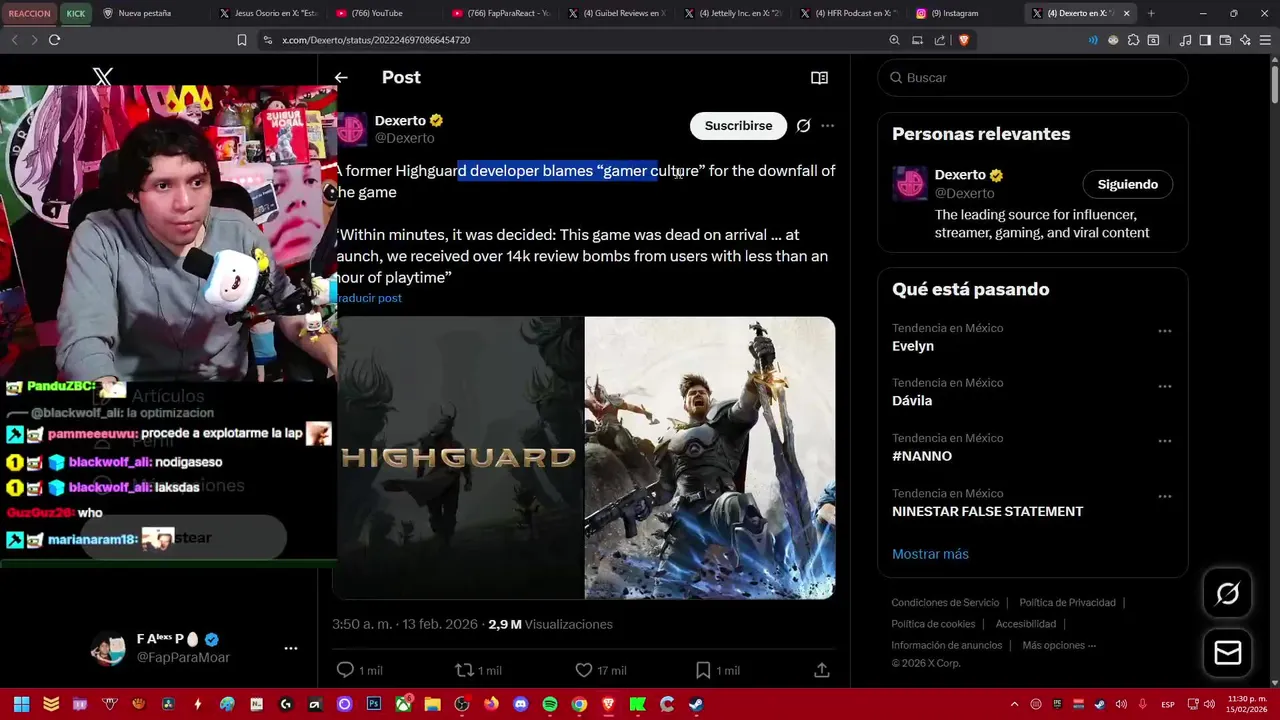
Task: Open the music note playlist icon
Action: 1185,40
